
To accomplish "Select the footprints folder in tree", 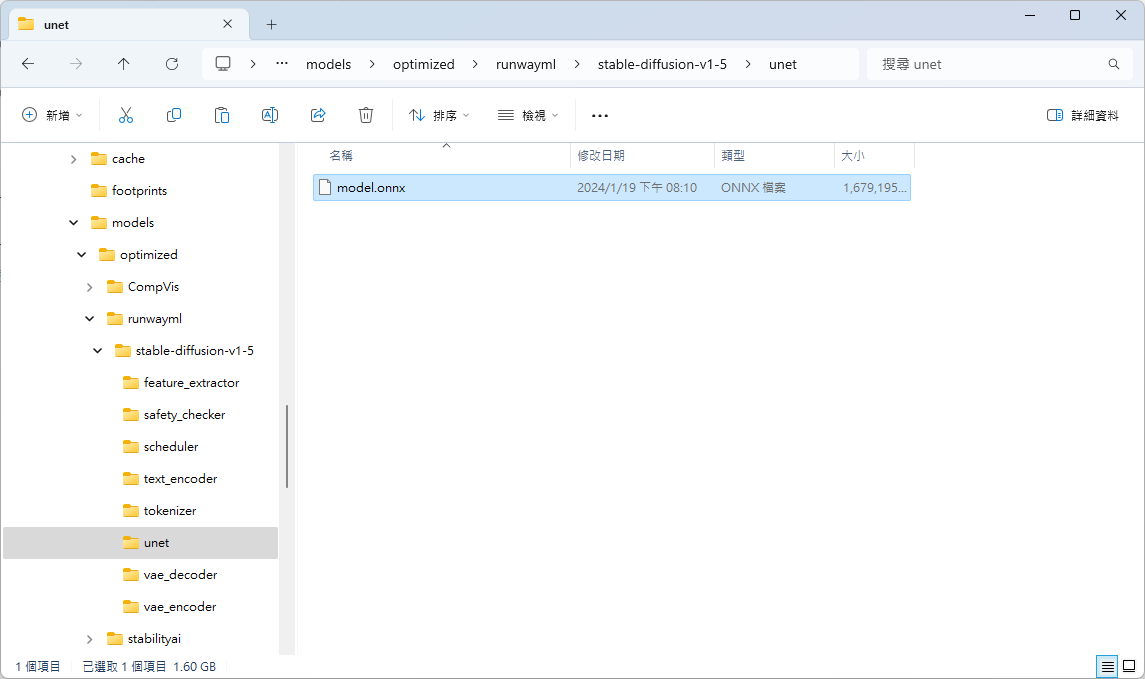I will 140,191.
